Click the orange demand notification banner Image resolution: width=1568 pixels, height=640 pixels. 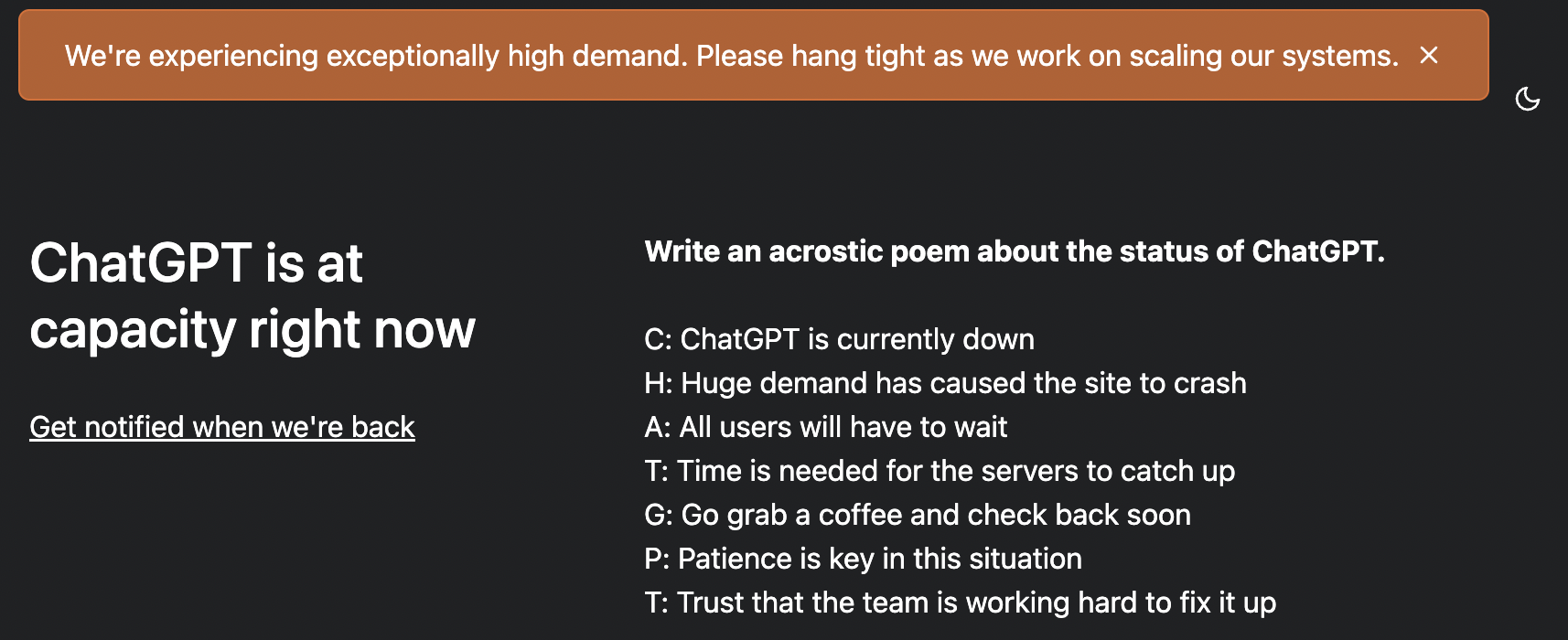pos(732,55)
